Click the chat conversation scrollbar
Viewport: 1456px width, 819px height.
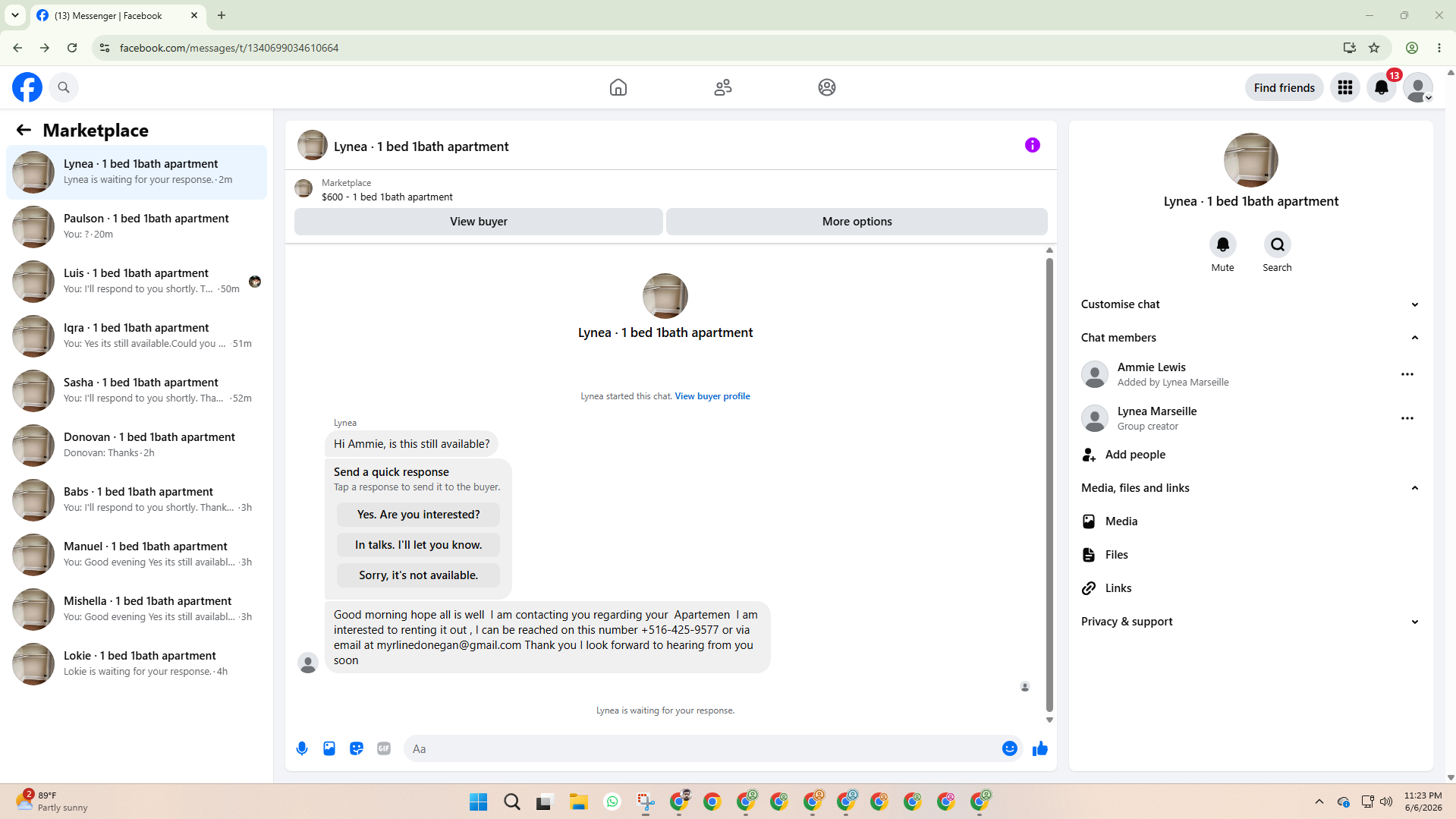point(1049,485)
